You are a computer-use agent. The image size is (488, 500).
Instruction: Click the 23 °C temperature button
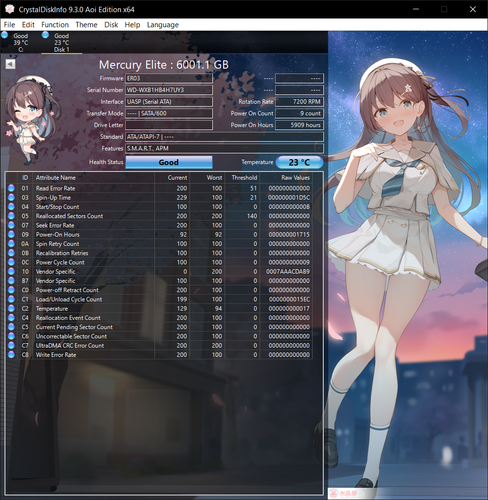click(299, 162)
